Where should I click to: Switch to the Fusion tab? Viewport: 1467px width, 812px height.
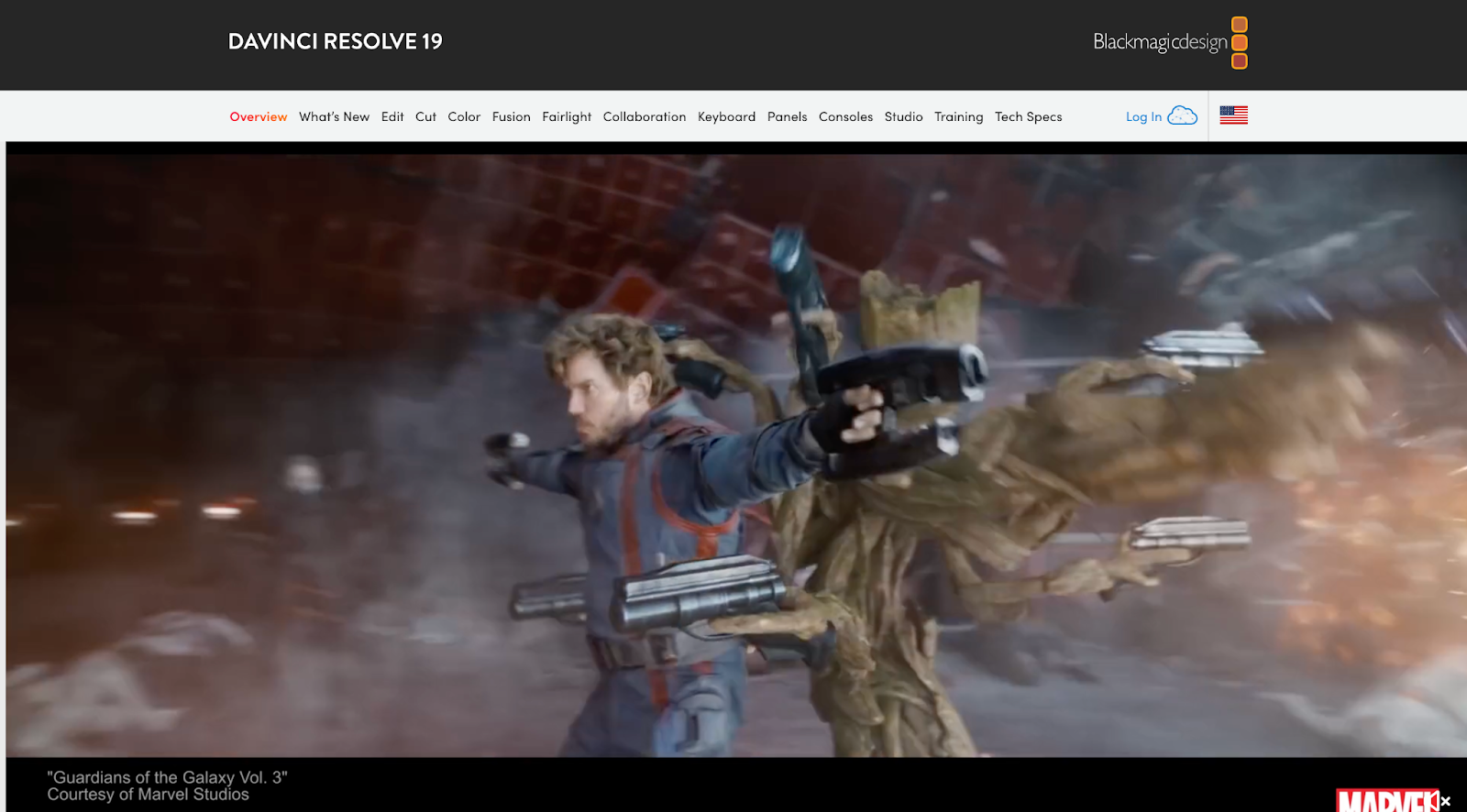coord(511,116)
